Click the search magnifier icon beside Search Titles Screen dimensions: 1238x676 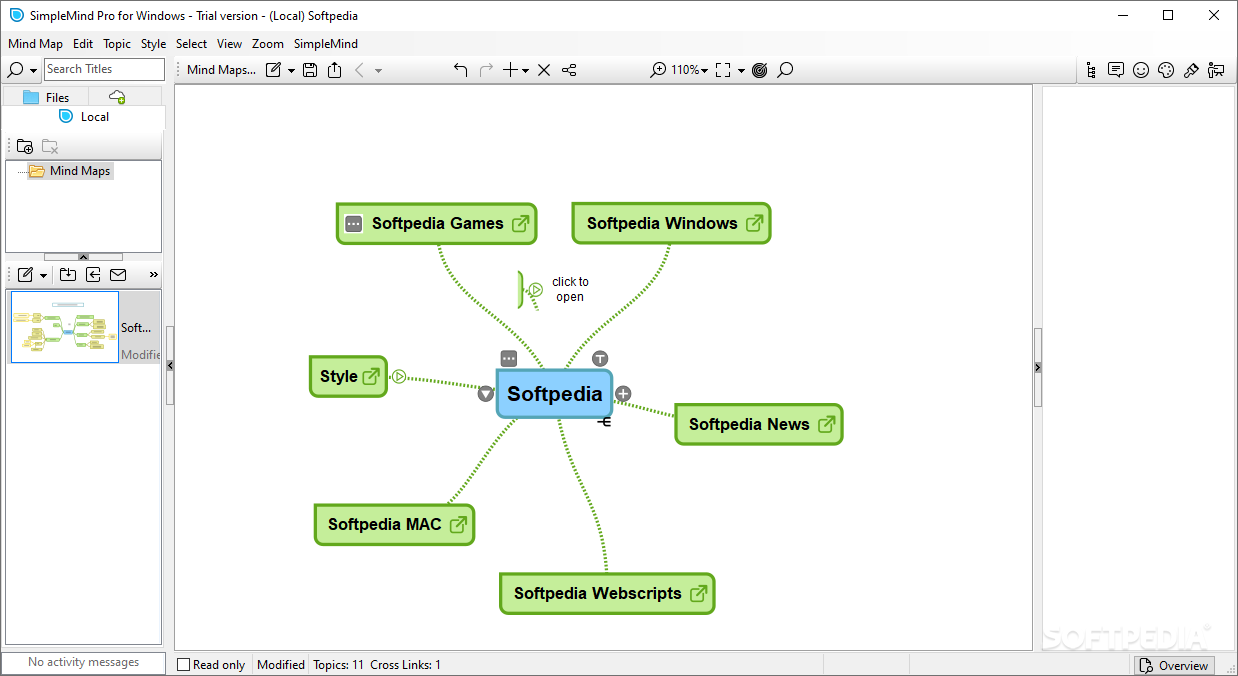pos(15,70)
